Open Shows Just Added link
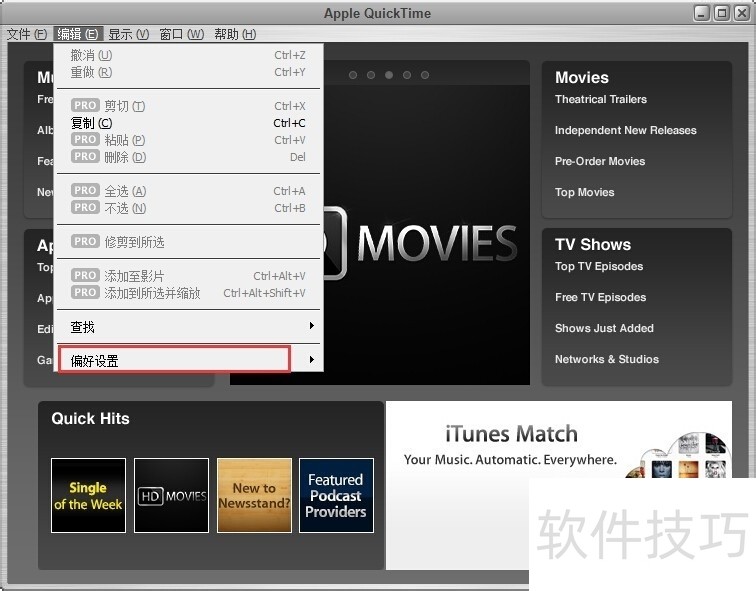This screenshot has width=756, height=591. point(604,328)
